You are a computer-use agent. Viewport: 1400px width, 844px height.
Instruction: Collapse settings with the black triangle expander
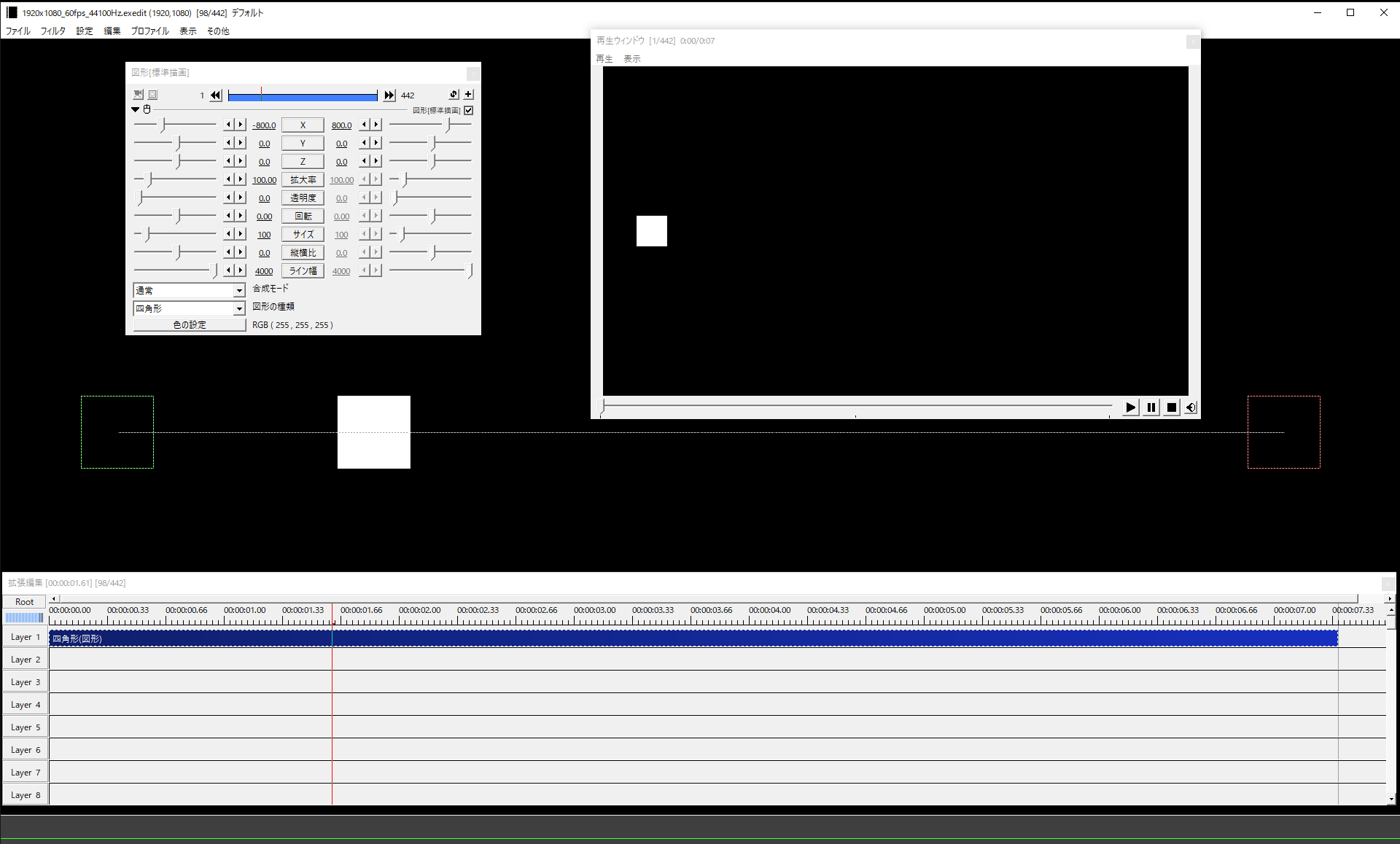tap(136, 110)
